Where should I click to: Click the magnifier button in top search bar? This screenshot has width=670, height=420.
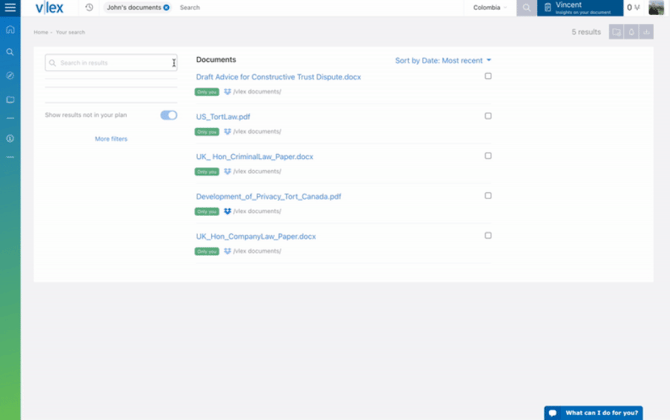tap(526, 8)
